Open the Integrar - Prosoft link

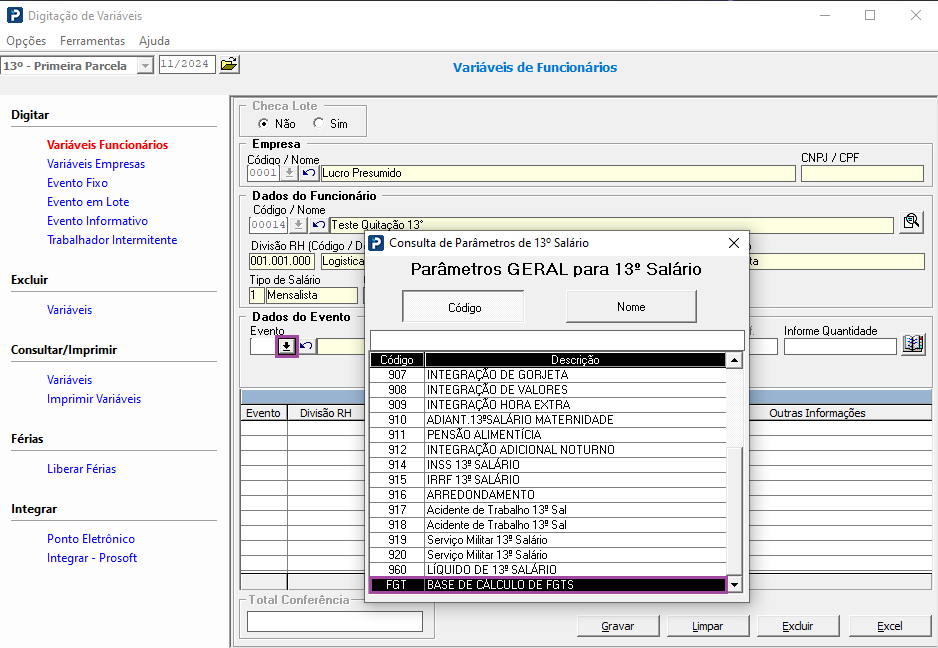tap(92, 558)
